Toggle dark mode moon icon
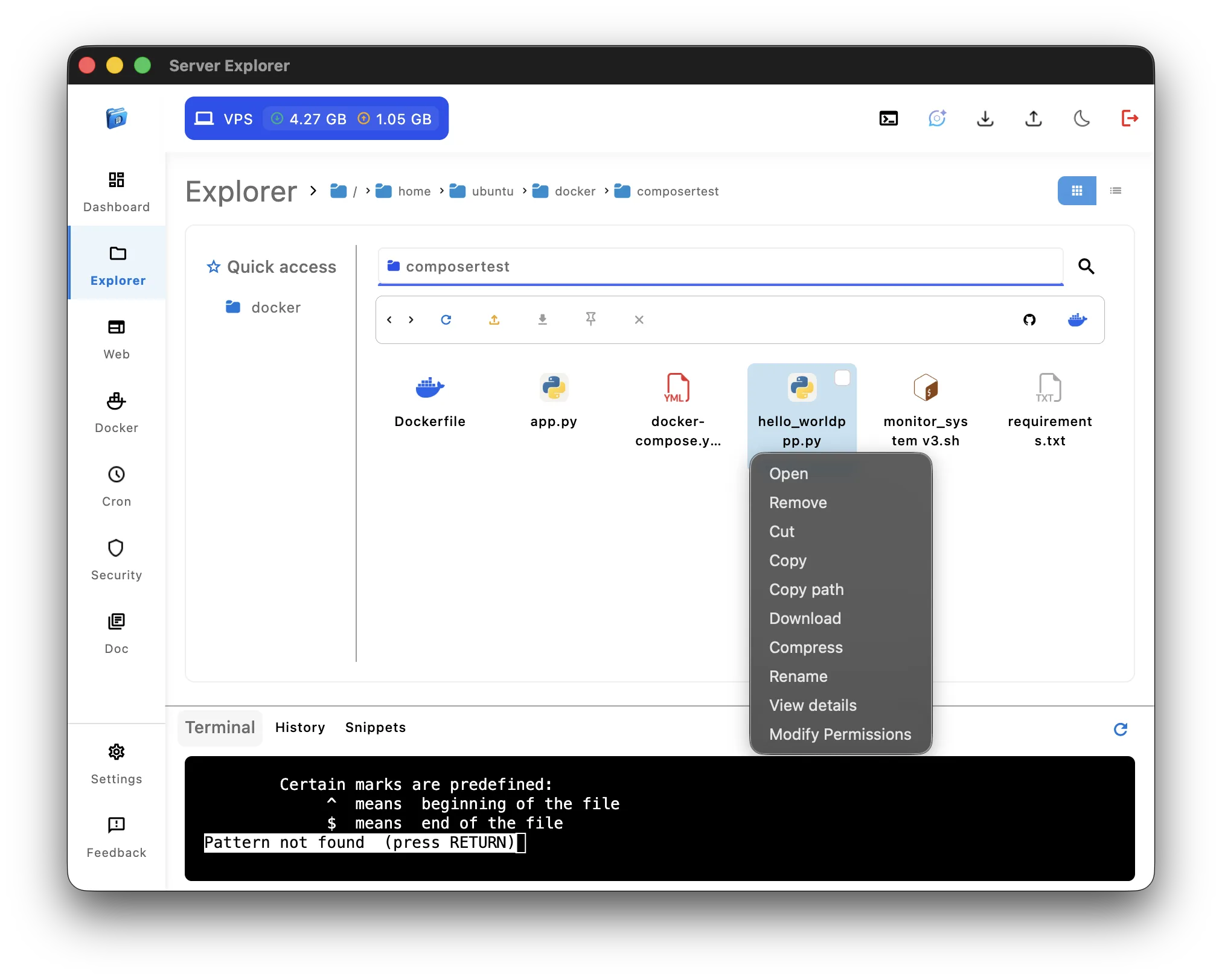1222x980 pixels. click(x=1081, y=118)
